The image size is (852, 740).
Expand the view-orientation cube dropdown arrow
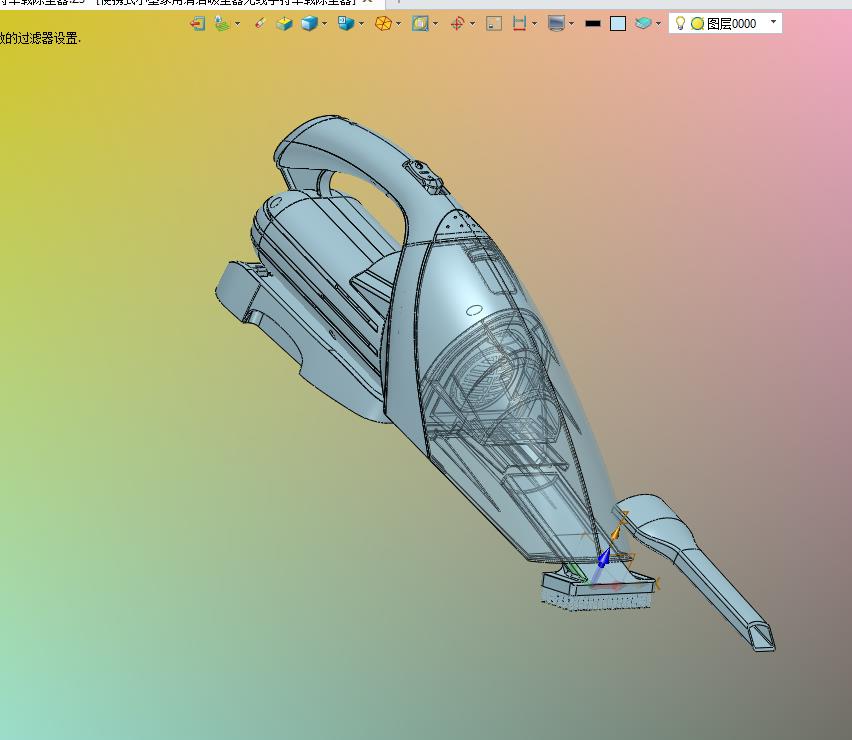click(x=361, y=23)
